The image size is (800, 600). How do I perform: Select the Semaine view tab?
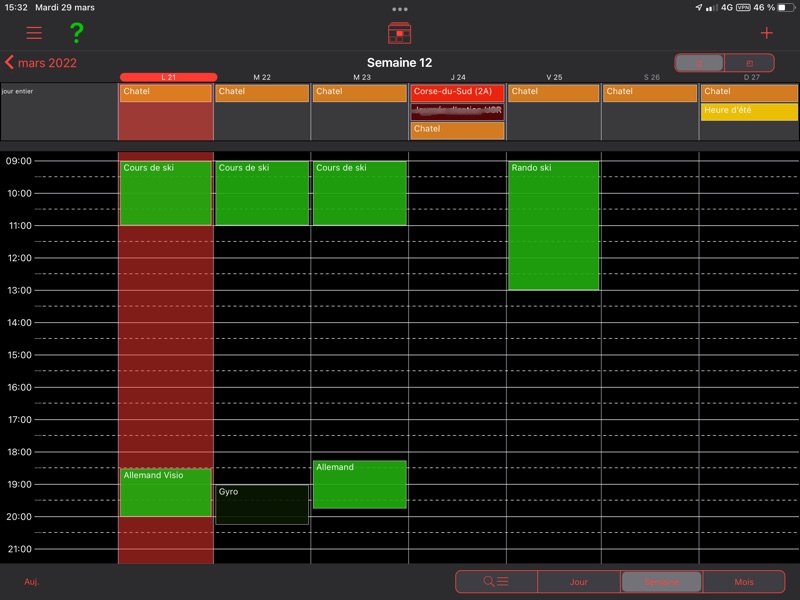pyautogui.click(x=661, y=581)
